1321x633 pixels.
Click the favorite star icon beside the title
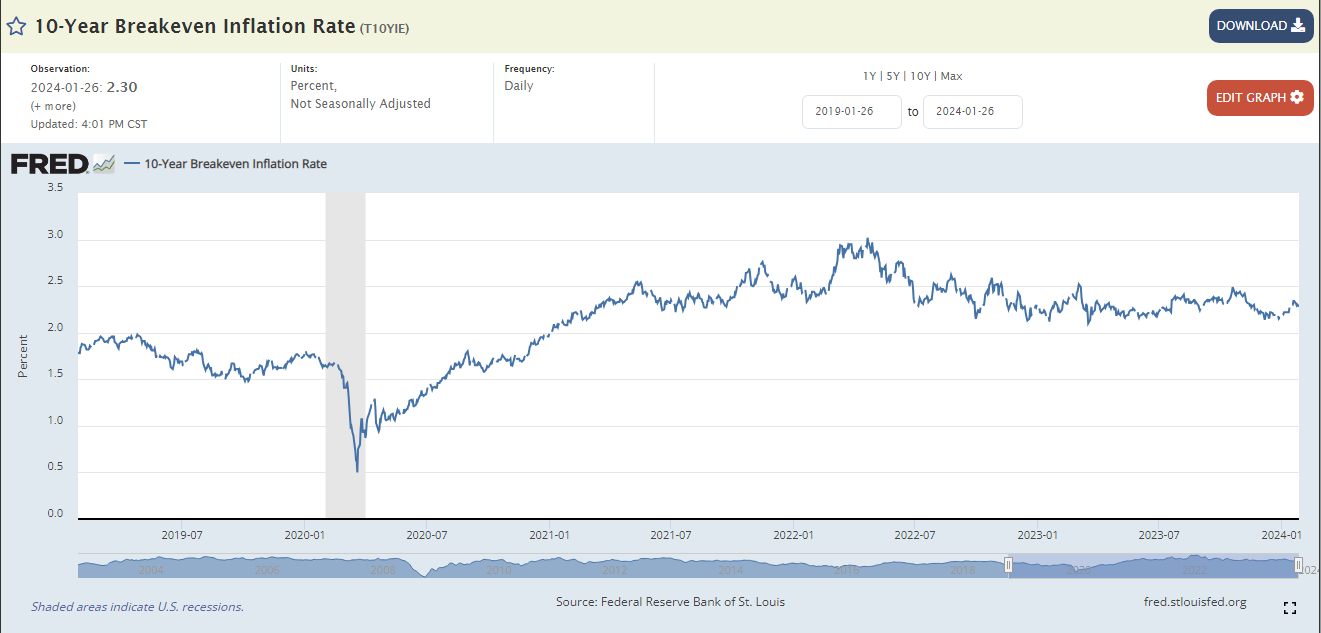point(17,27)
